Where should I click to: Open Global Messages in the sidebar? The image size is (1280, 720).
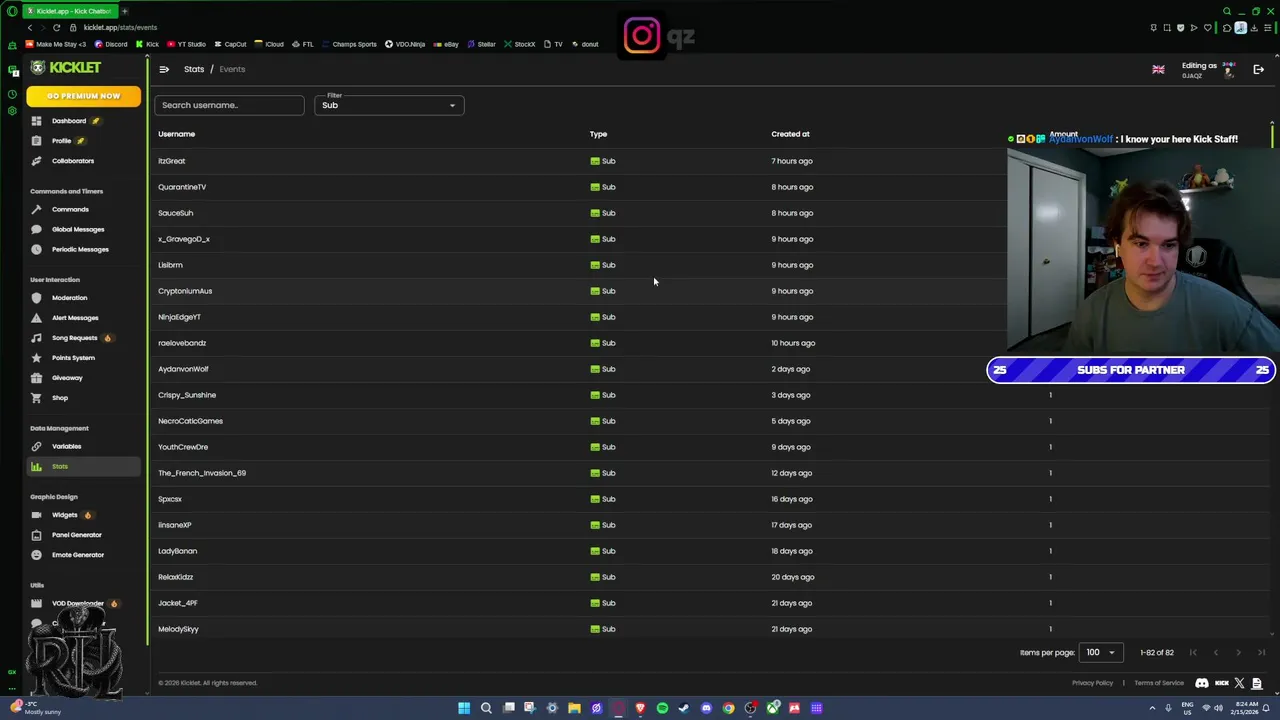click(78, 229)
